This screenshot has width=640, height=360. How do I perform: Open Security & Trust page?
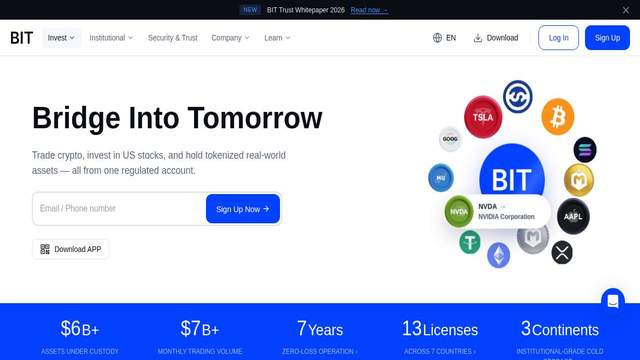[x=173, y=38]
